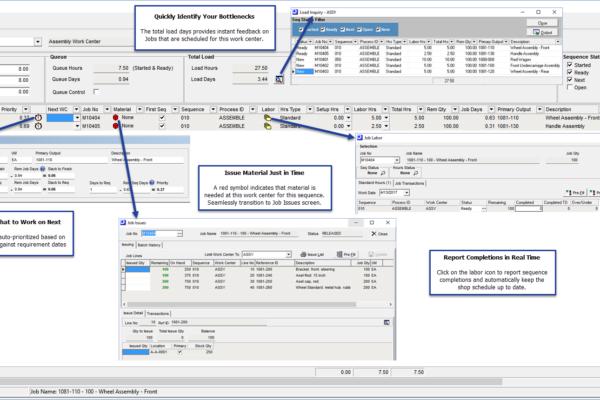Open Next WC column filter dropdown
Image resolution: width=600 pixels, height=400 pixels.
(x=76, y=109)
